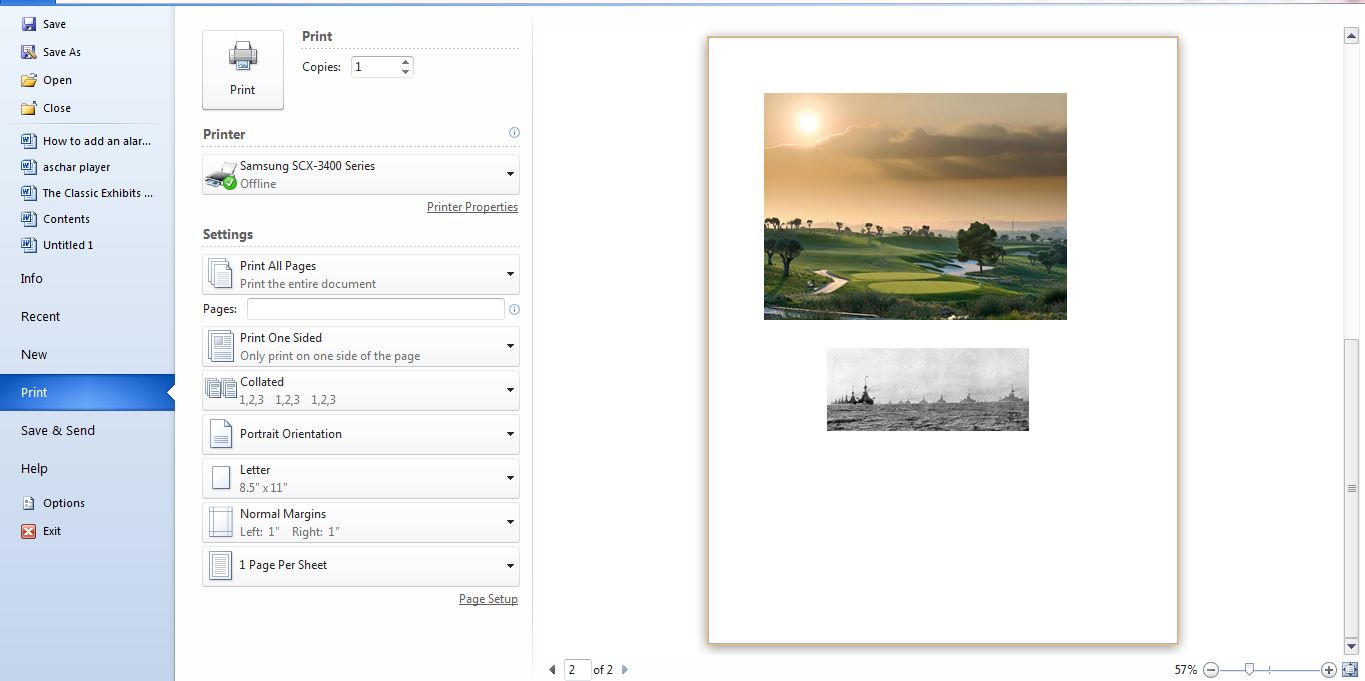Click the zoom out minus button
The width and height of the screenshot is (1365, 681).
(1211, 670)
